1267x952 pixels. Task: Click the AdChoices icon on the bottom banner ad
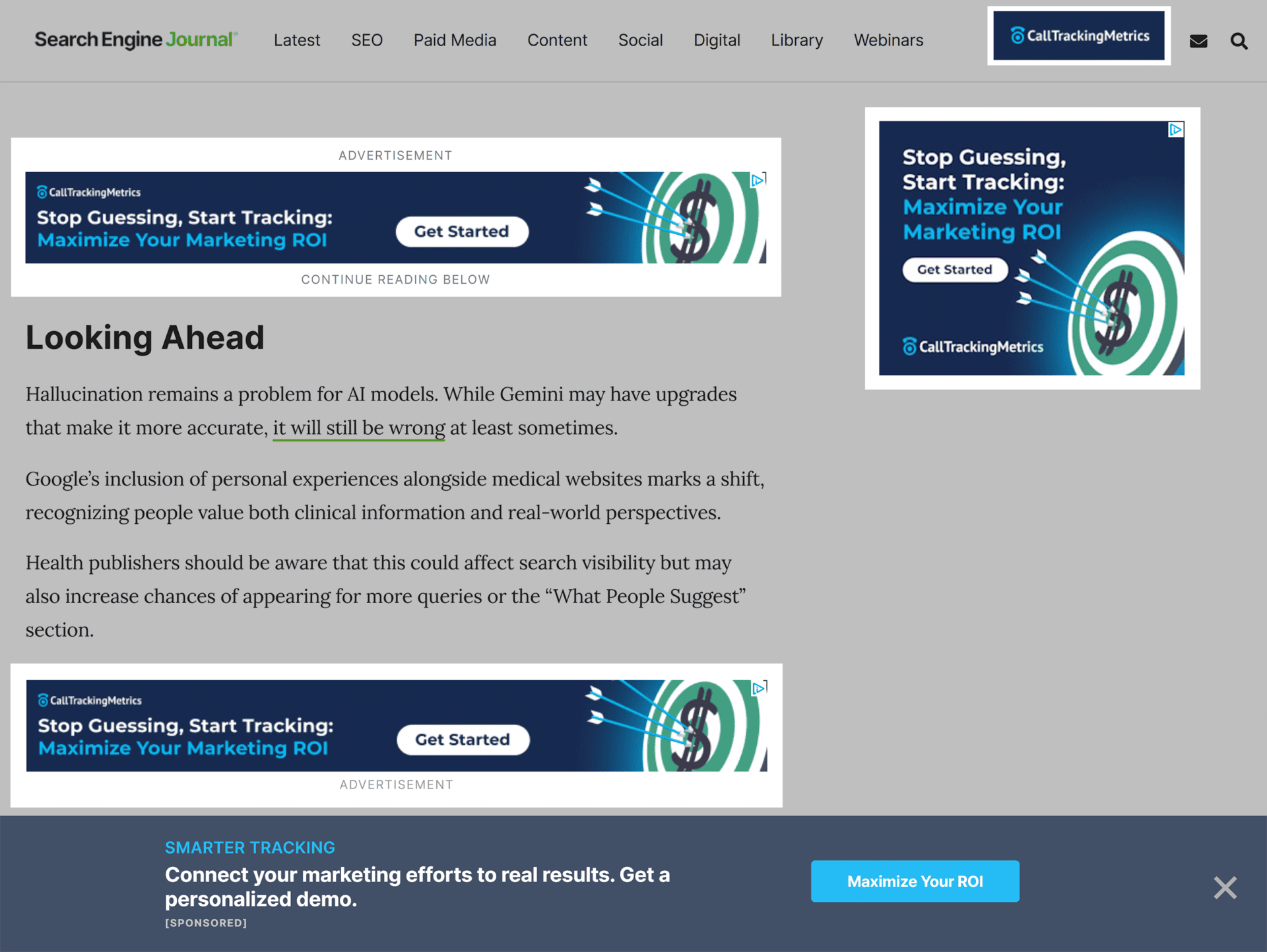[759, 687]
